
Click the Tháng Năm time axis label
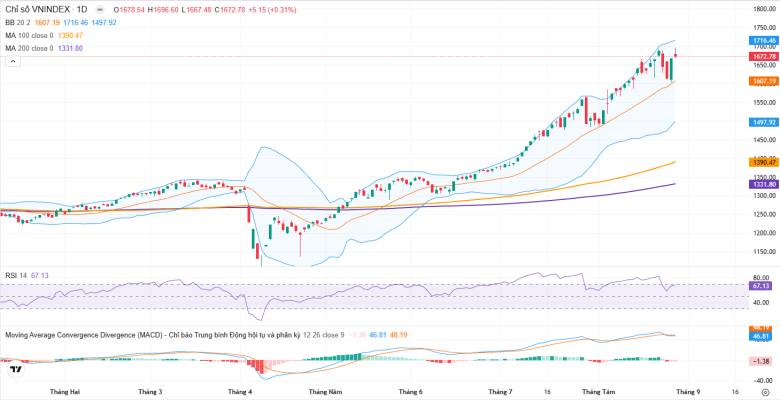click(x=324, y=392)
